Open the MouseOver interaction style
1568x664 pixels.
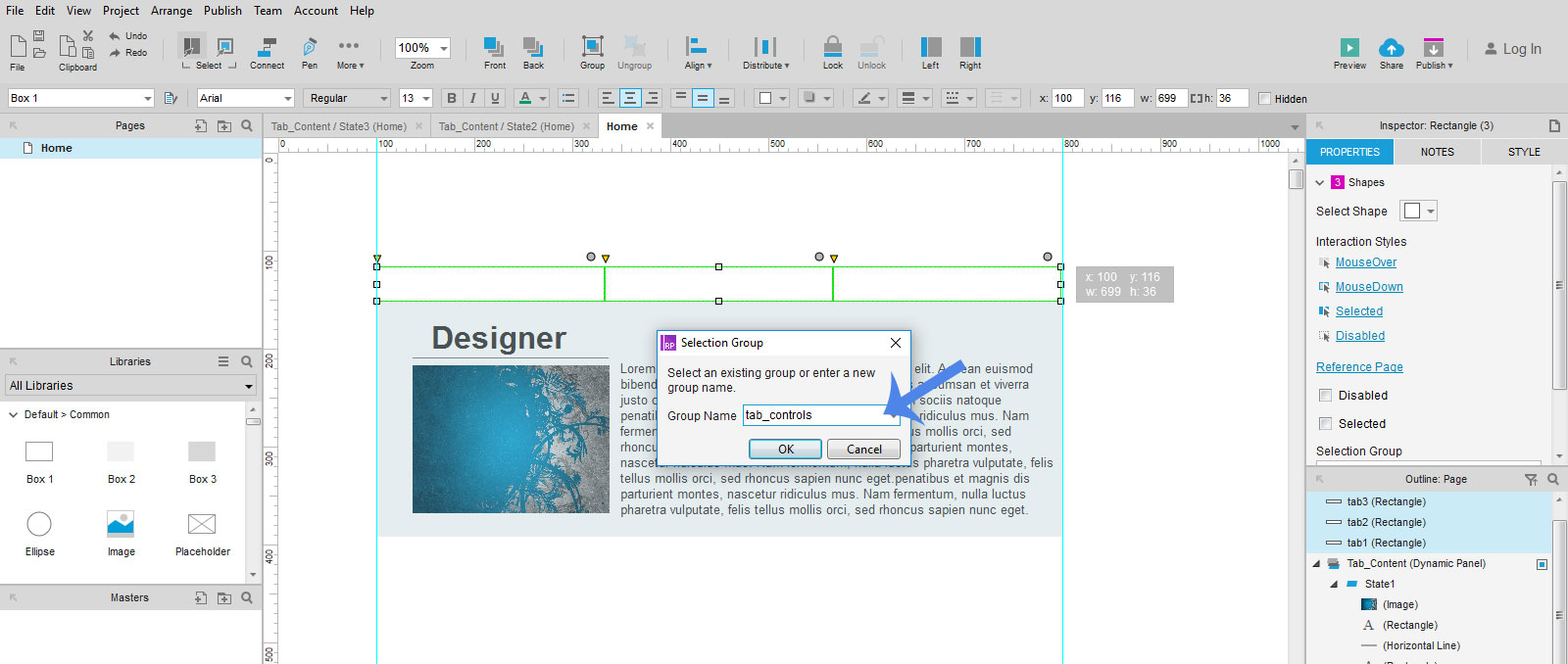tap(1366, 262)
